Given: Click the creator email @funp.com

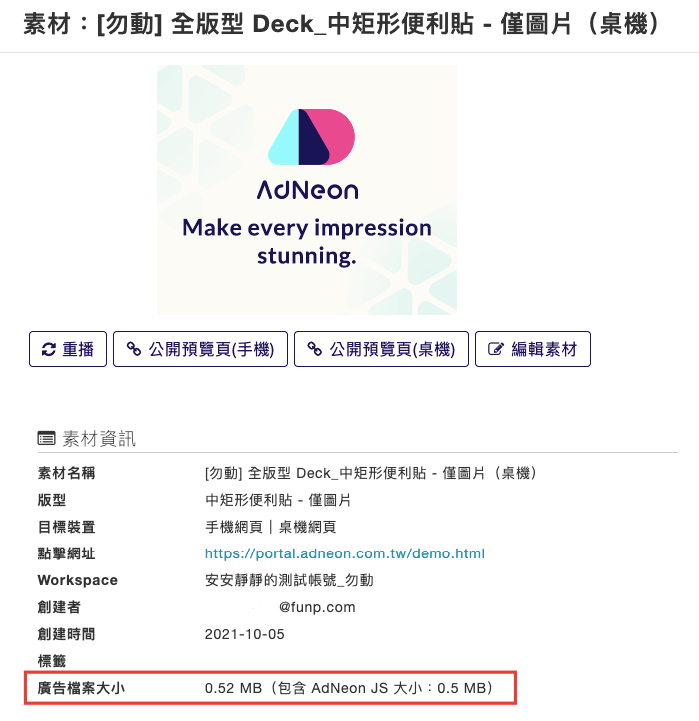Looking at the screenshot, I should point(317,607).
